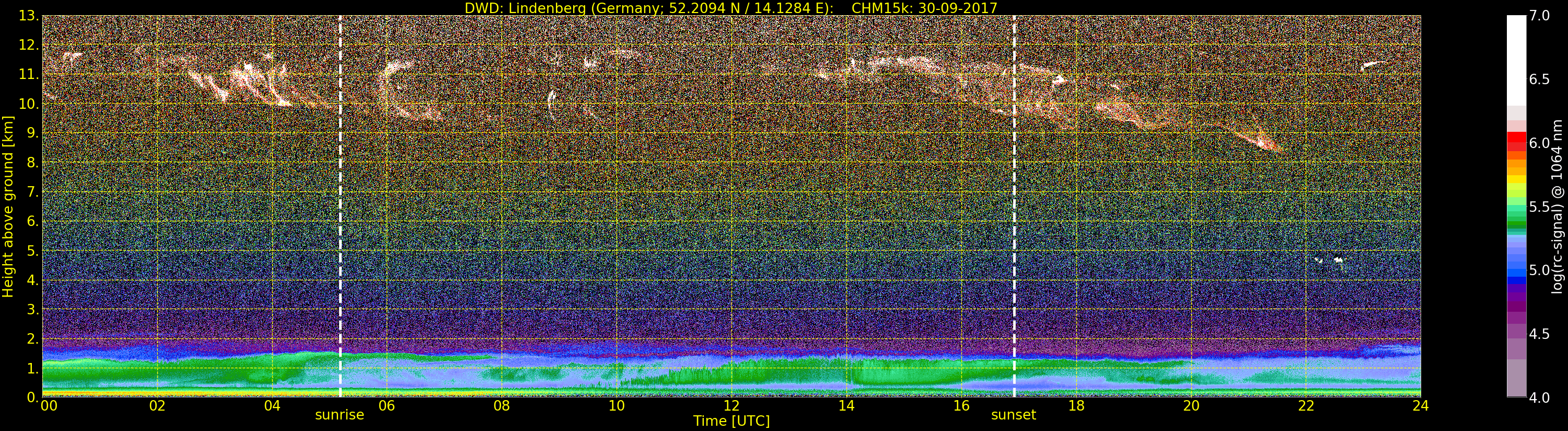Click the 'Time [UTC]' axis label
Image resolution: width=1568 pixels, height=431 pixels.
click(731, 421)
